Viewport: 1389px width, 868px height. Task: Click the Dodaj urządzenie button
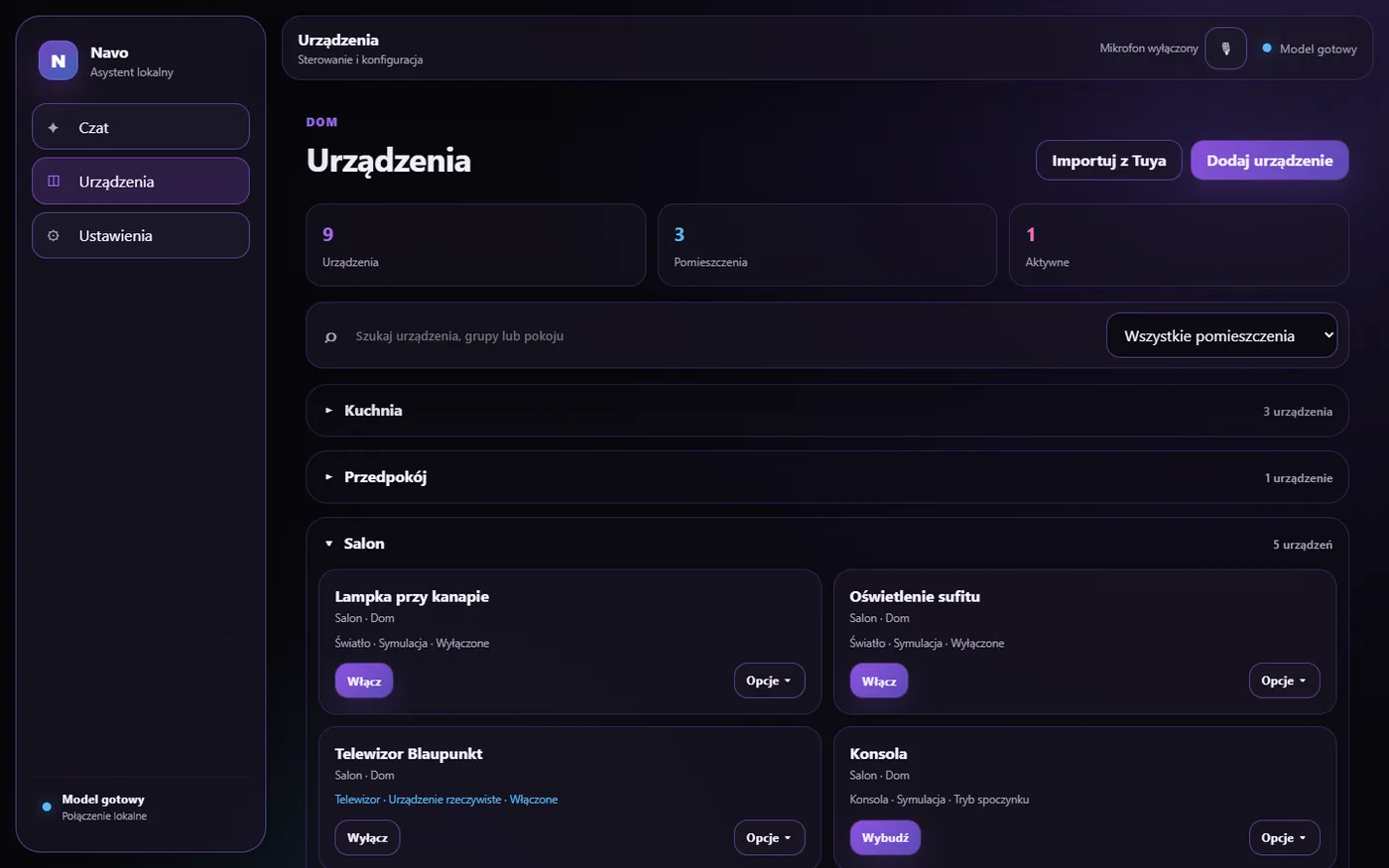click(1270, 161)
